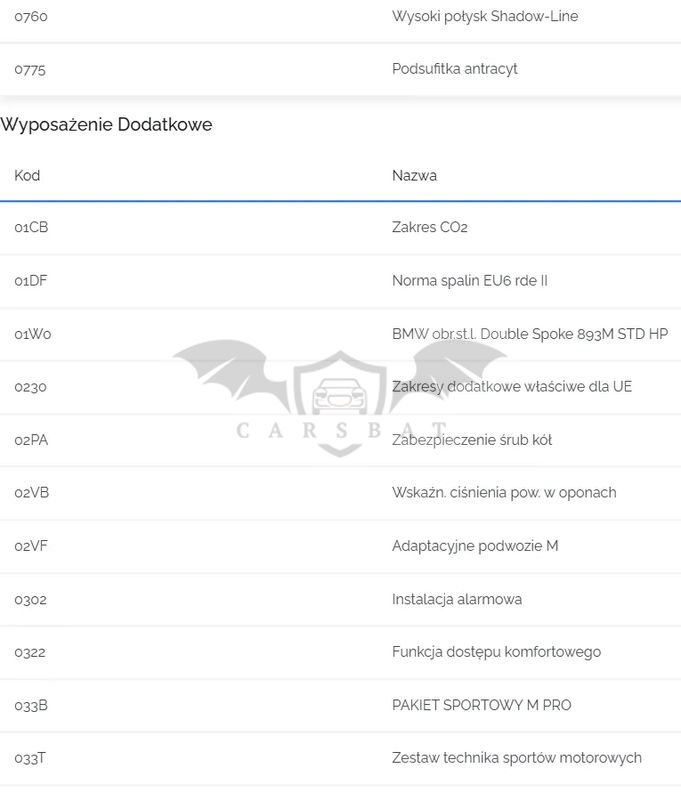681x799 pixels.
Task: Click the 'Instalacja alarmowa' row name
Action: (x=457, y=599)
